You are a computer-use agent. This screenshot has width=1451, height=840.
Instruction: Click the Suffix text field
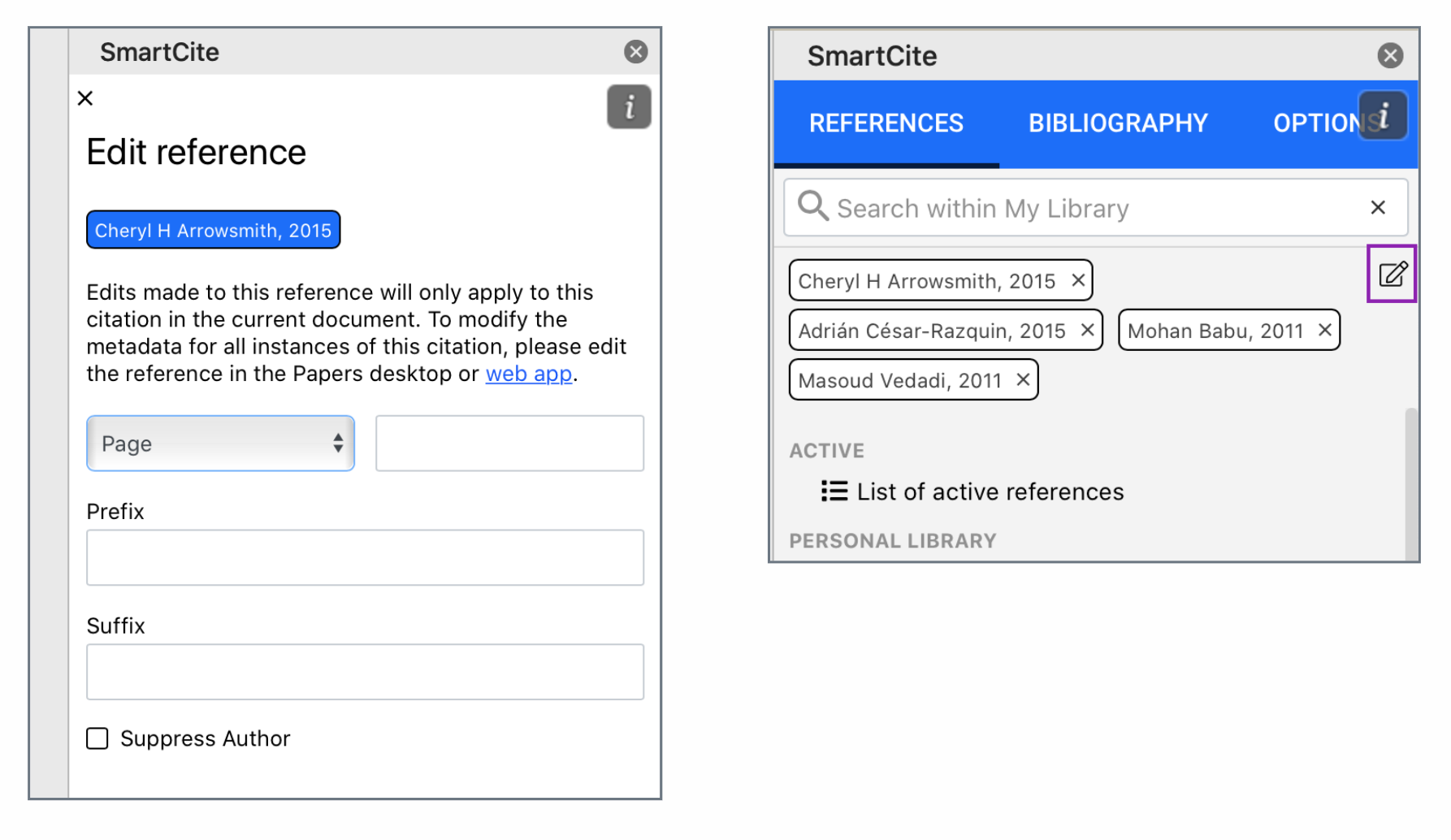point(365,672)
